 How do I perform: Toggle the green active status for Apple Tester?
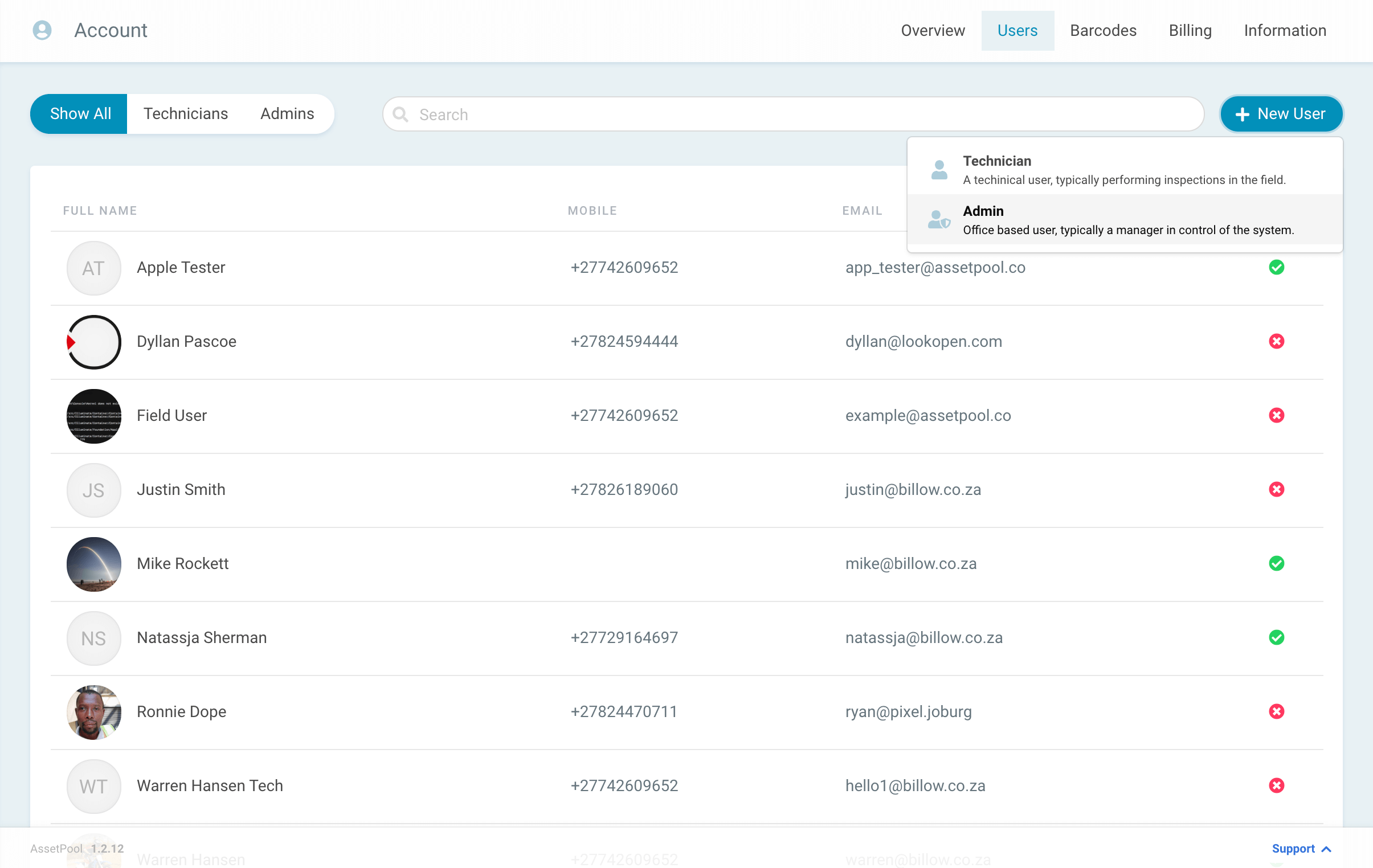pos(1277,267)
